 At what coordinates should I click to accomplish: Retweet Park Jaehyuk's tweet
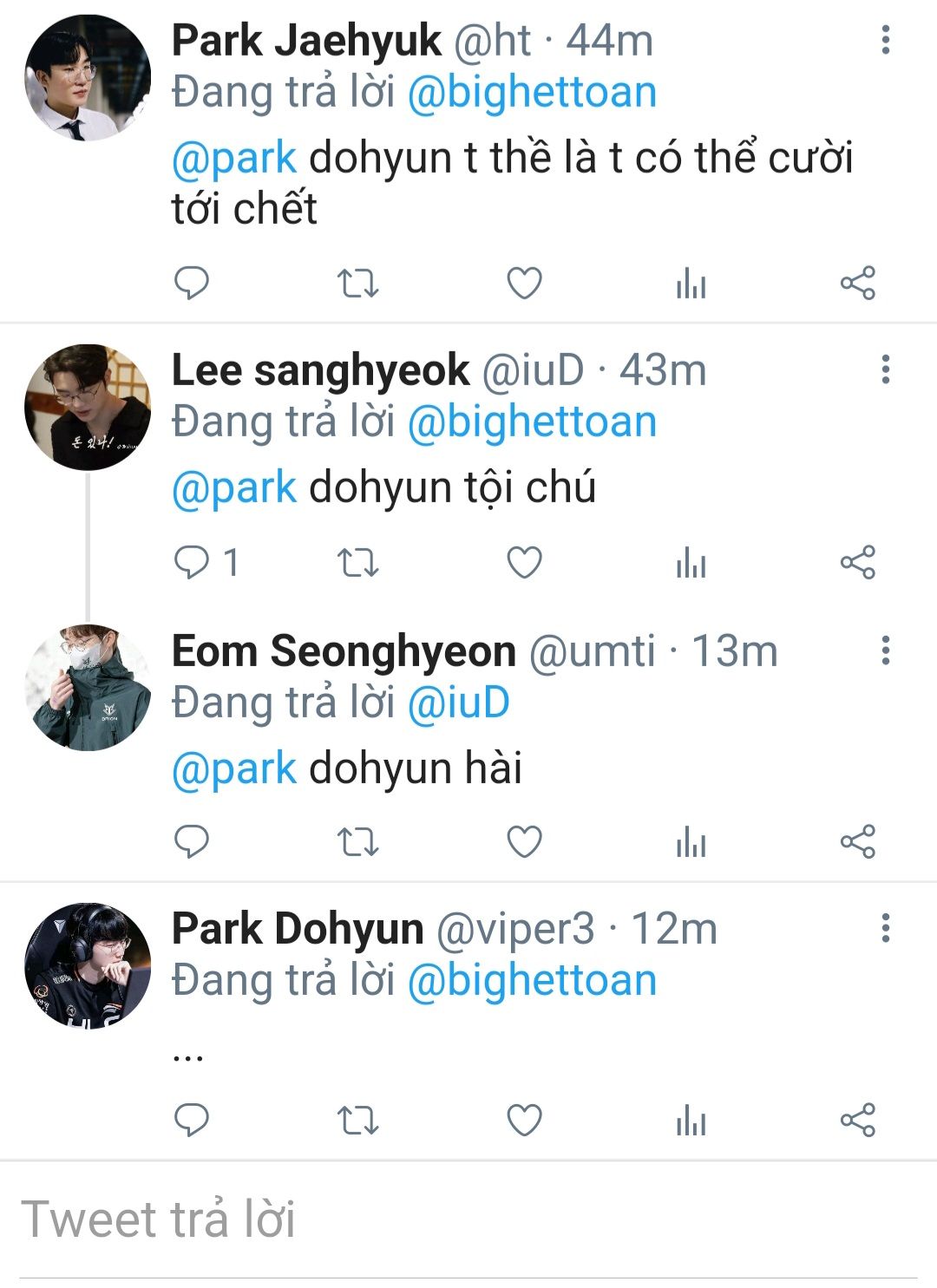tap(357, 283)
